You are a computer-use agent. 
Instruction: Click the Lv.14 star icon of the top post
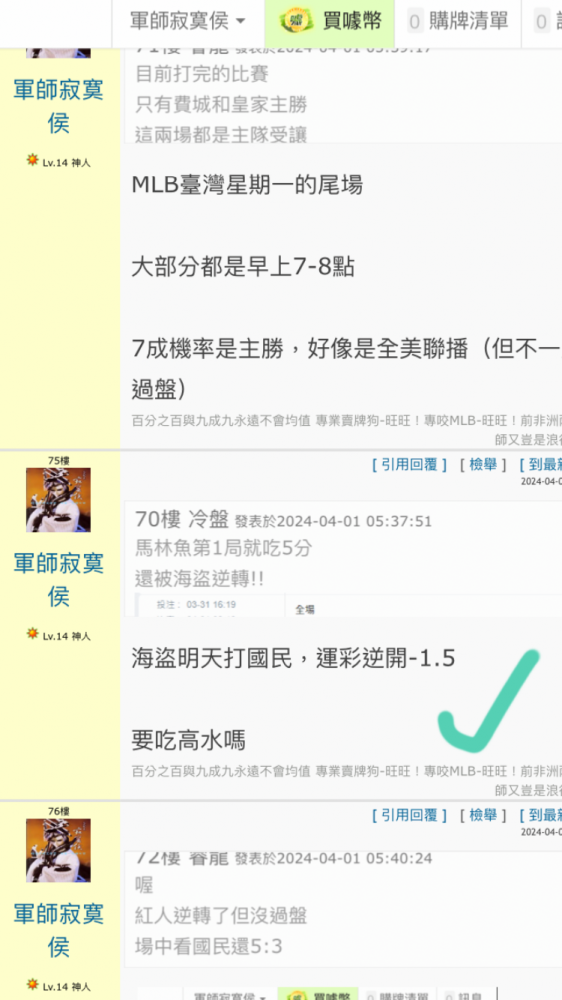(x=33, y=159)
